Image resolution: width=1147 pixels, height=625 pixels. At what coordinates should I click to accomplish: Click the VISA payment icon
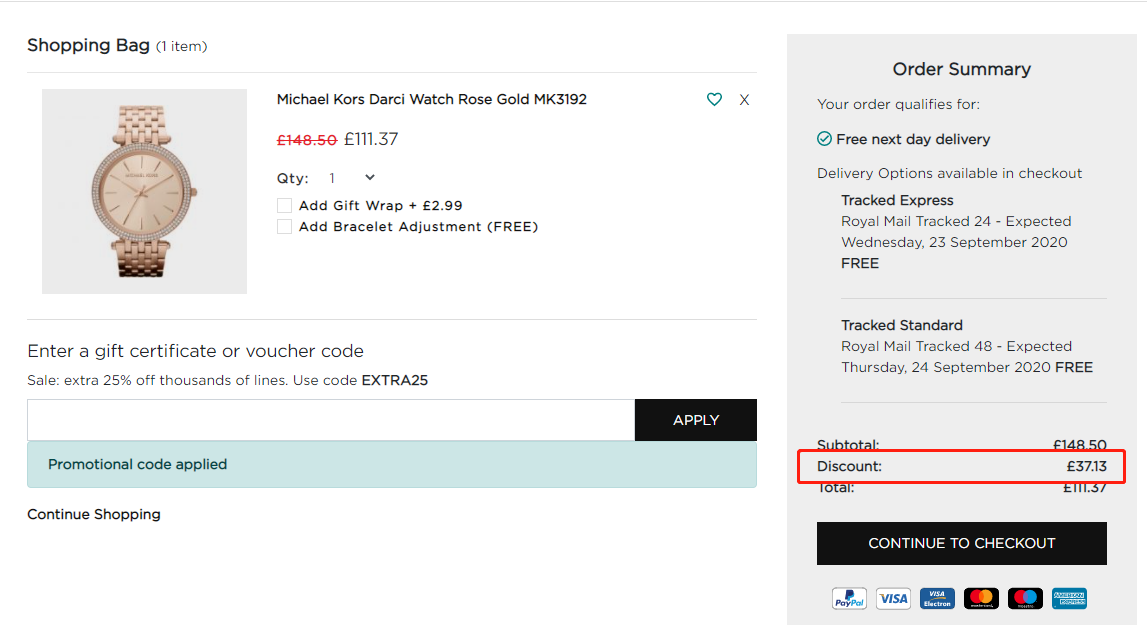pos(893,599)
